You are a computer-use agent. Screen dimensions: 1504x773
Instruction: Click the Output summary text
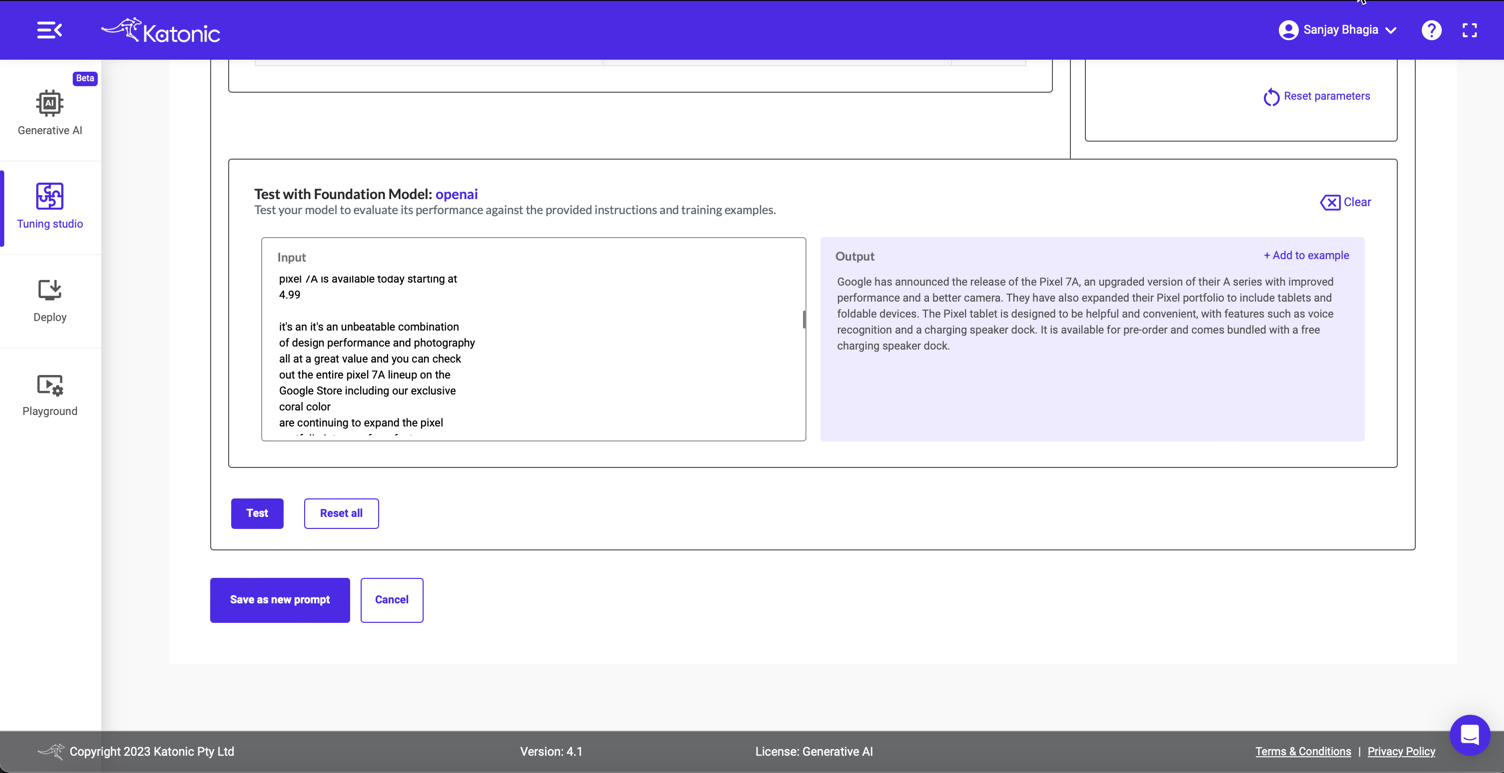point(1086,314)
